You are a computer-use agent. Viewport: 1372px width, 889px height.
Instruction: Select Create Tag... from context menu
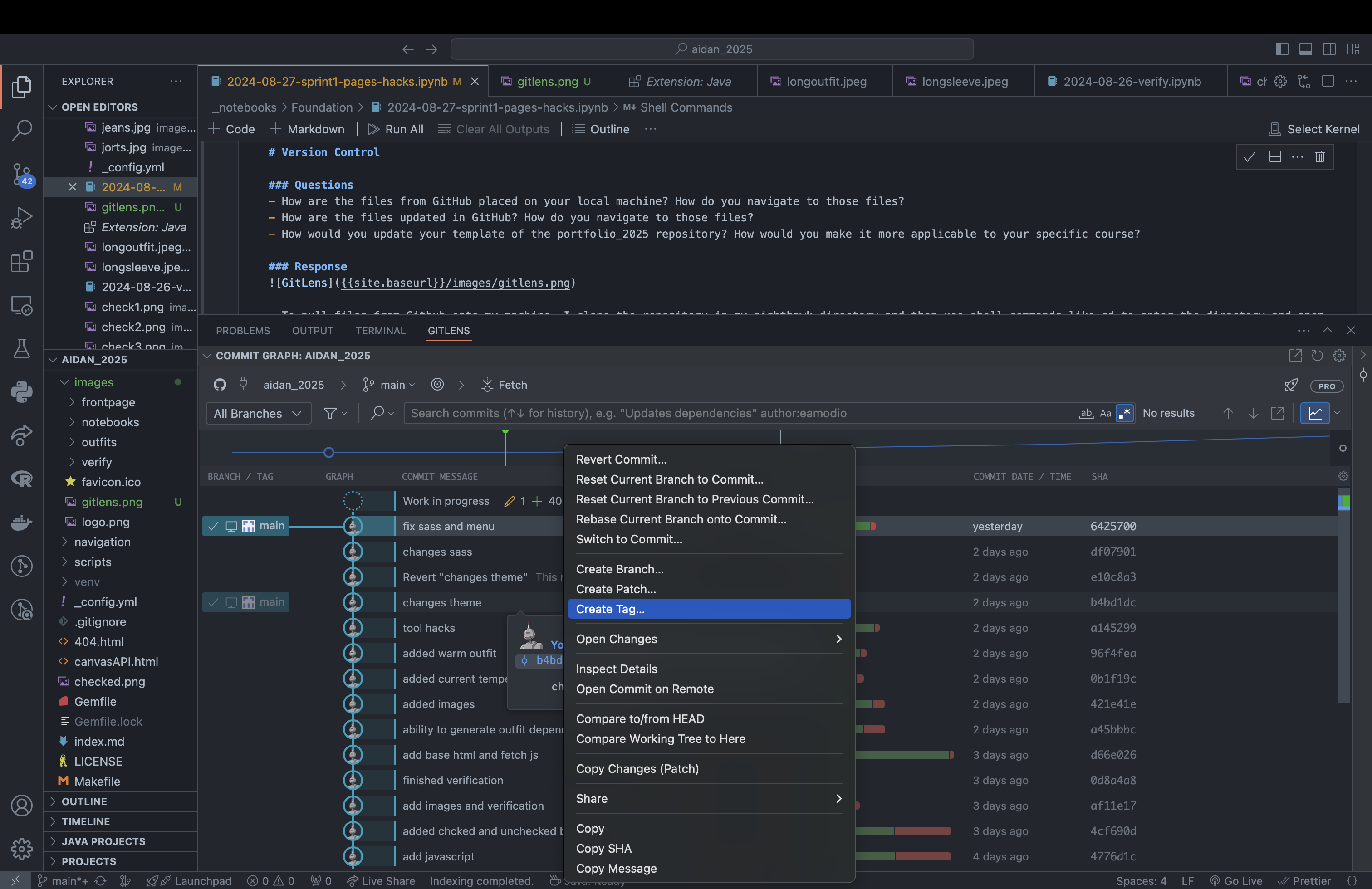(x=709, y=609)
